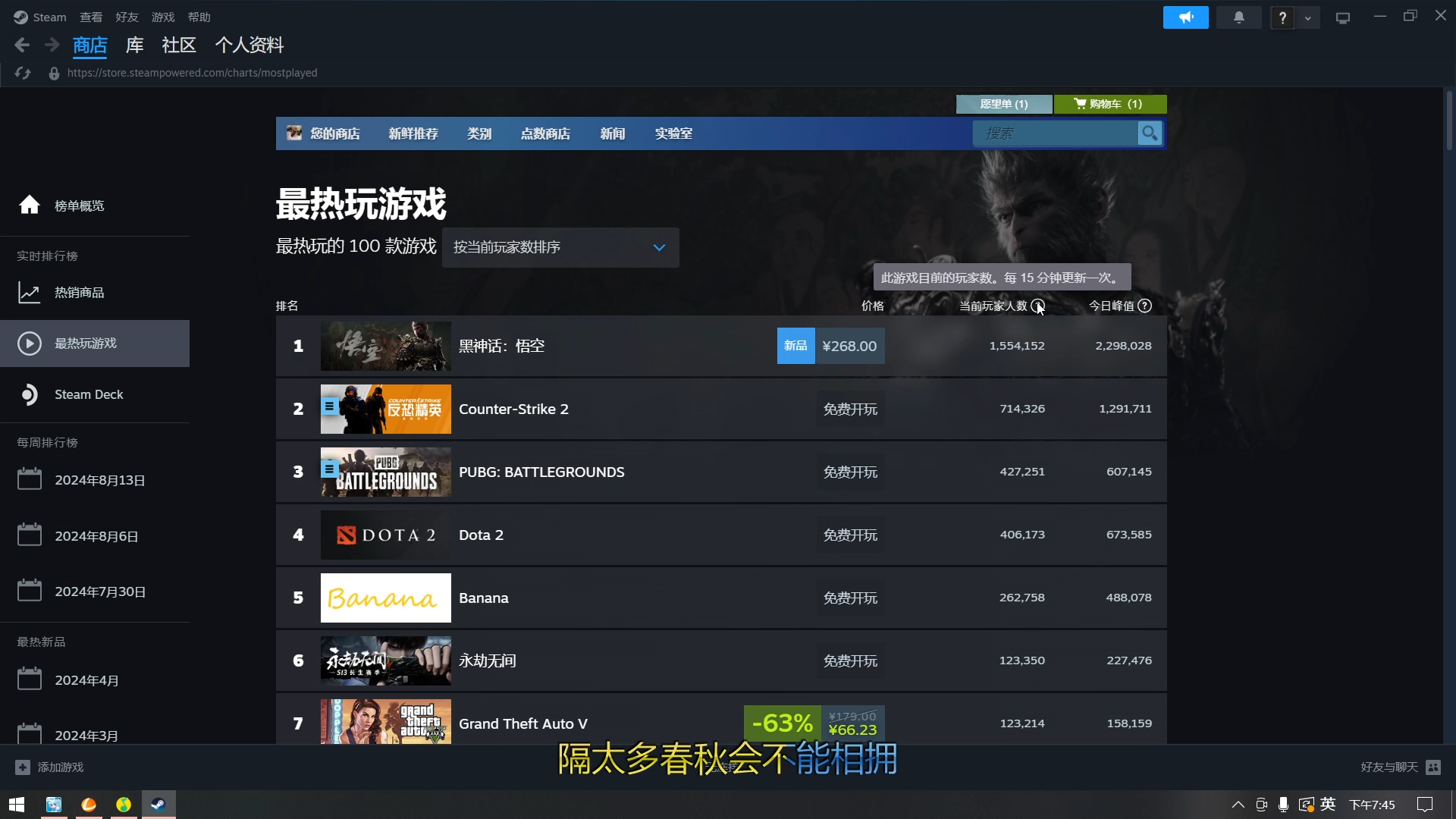Open the 按当前玩家数排序 sort dropdown

coord(560,247)
